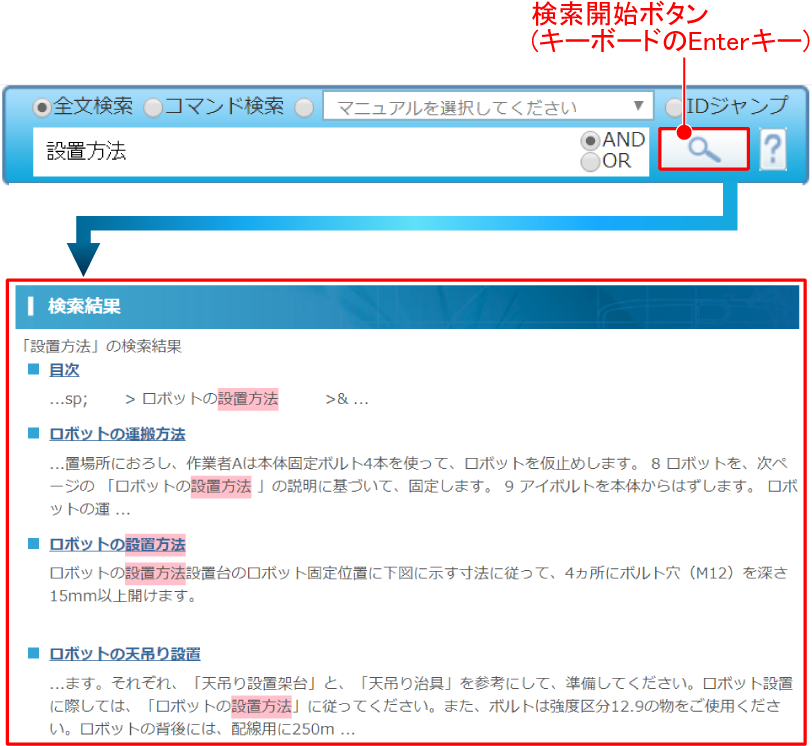Open the 目次 search result link

(x=64, y=370)
